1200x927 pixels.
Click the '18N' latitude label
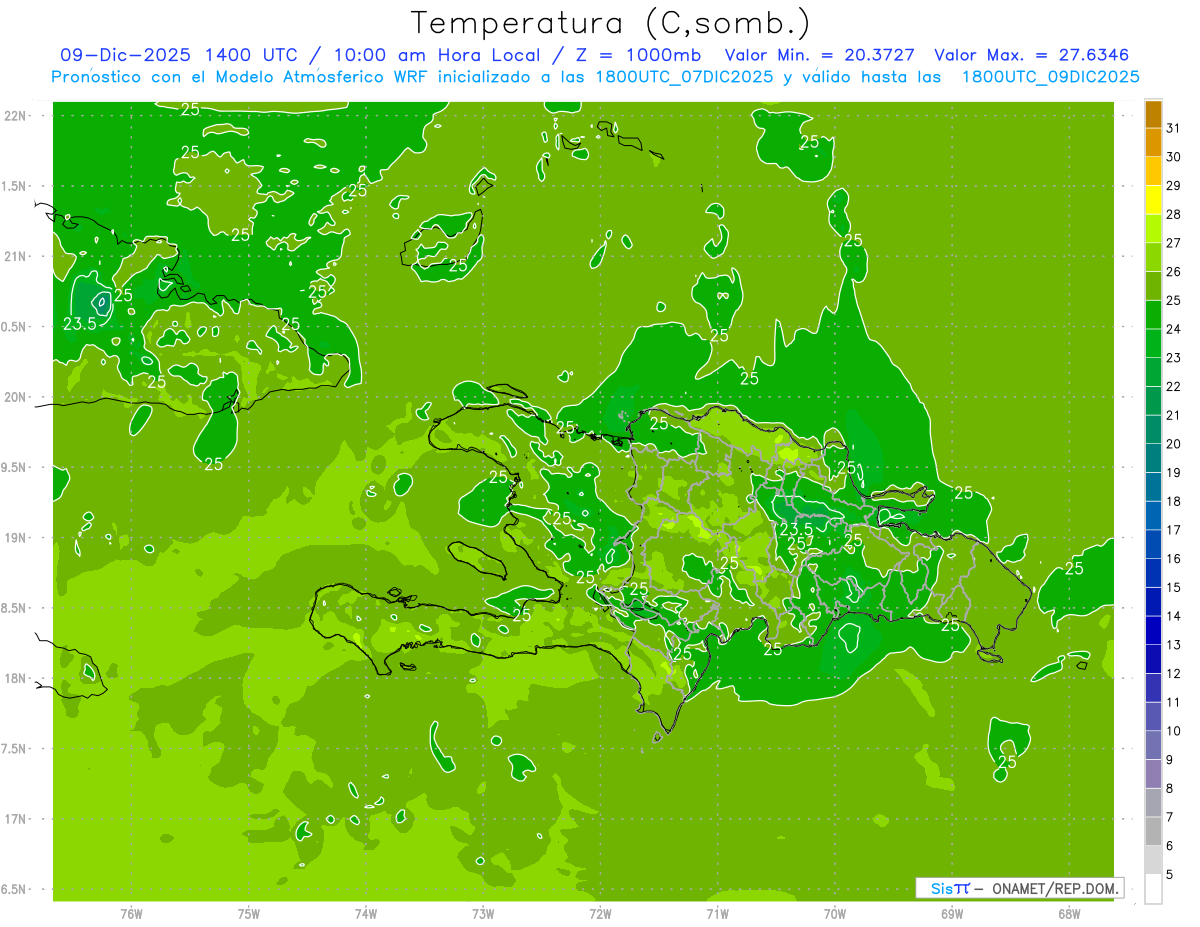coord(15,678)
